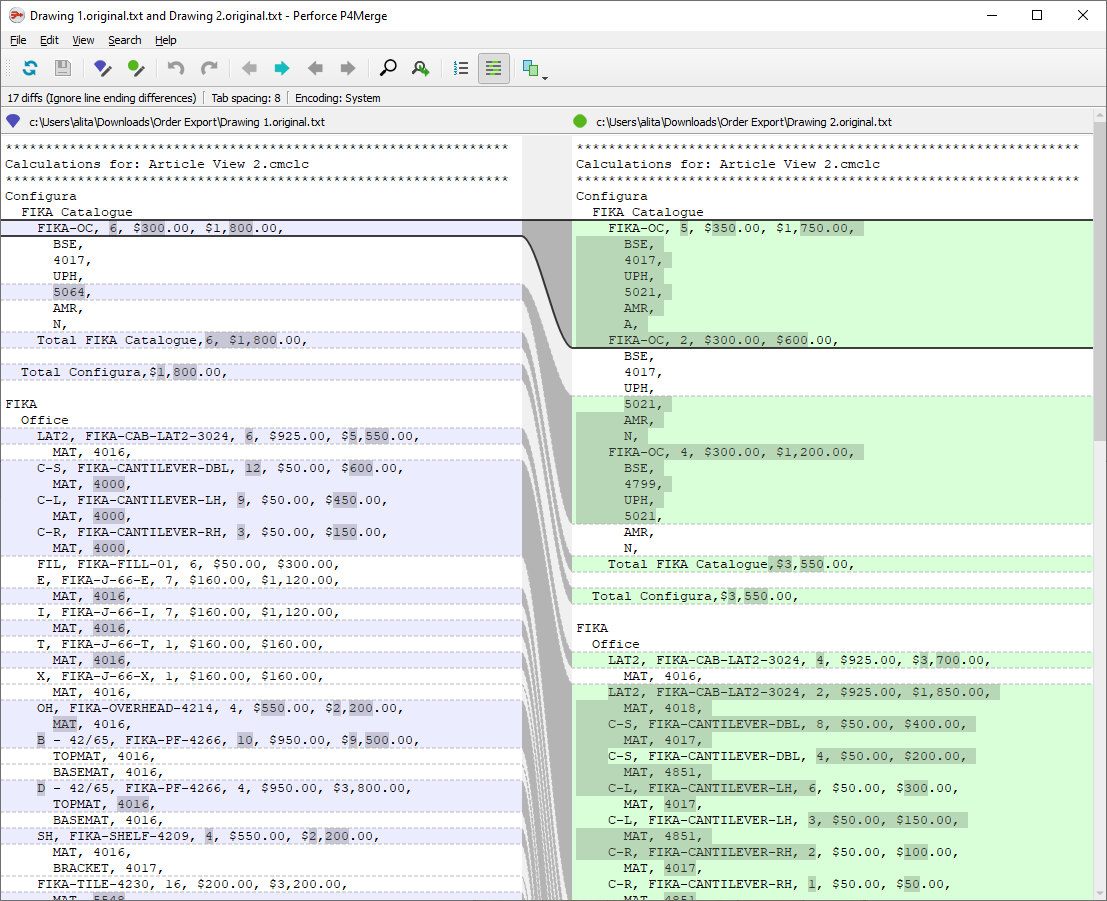Toggle line numbers display
This screenshot has width=1107, height=901.
click(x=461, y=68)
